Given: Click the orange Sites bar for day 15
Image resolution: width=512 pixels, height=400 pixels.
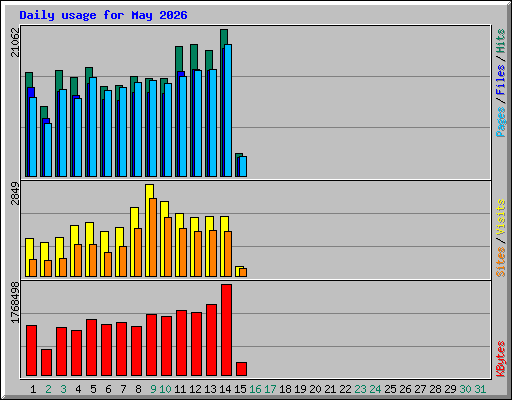Looking at the screenshot, I should tap(243, 272).
